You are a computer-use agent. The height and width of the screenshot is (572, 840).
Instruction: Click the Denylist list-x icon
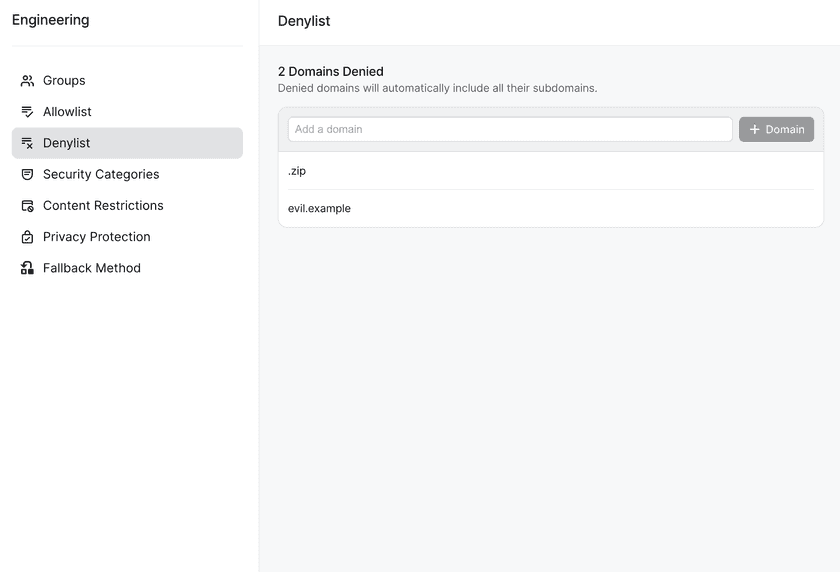(27, 143)
